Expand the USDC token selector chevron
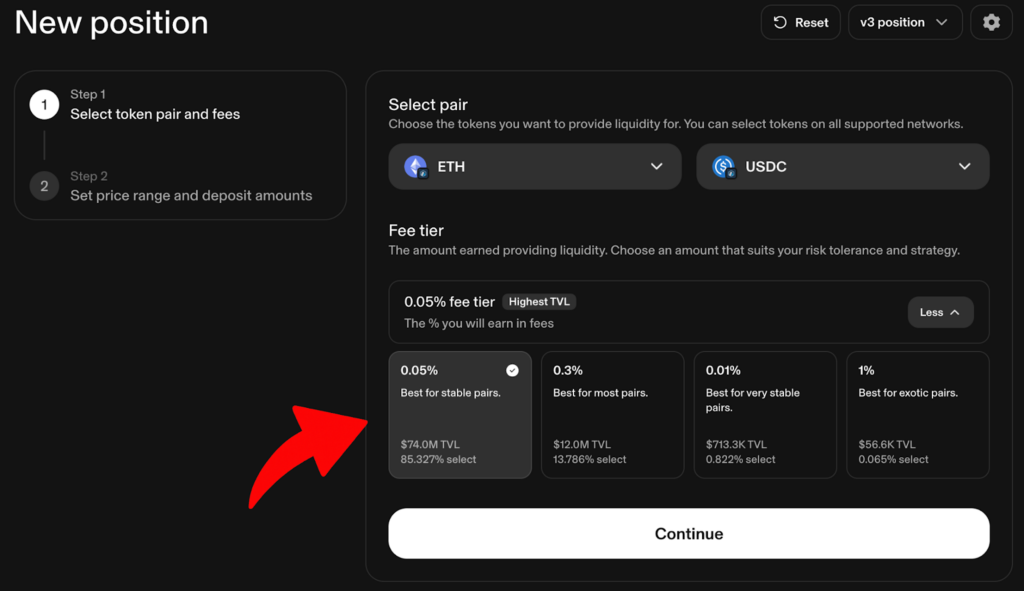 [964, 167]
